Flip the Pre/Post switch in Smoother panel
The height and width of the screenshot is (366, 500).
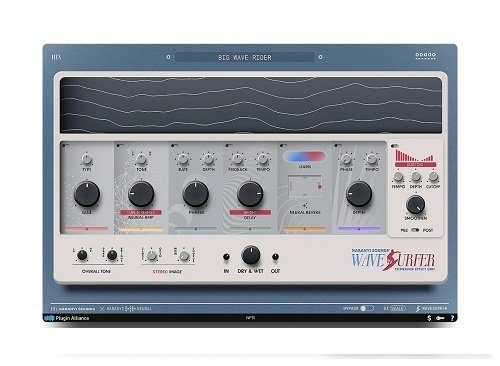click(x=415, y=230)
